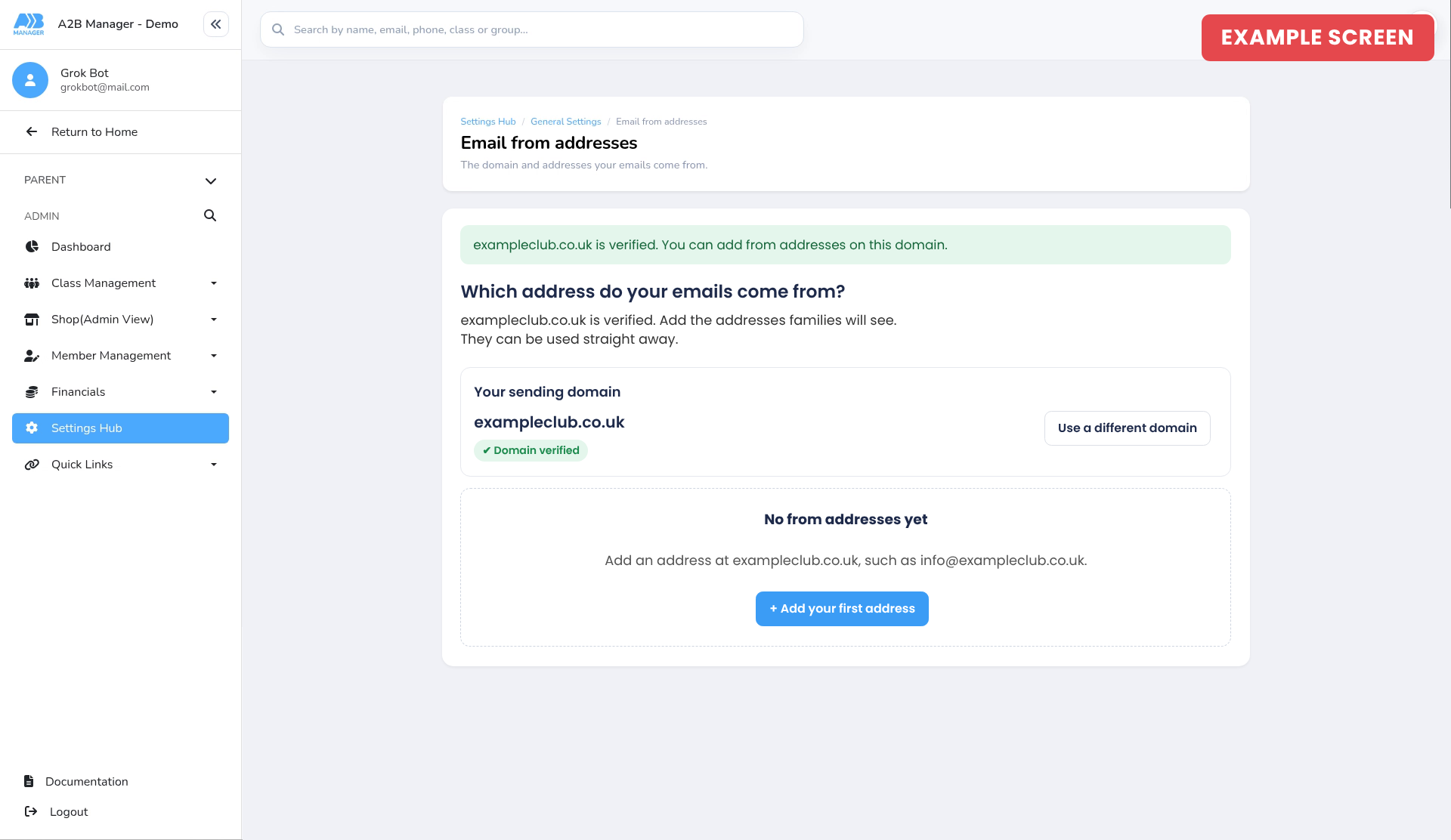This screenshot has width=1451, height=840.
Task: Click the Class Management people icon
Action: coord(32,283)
